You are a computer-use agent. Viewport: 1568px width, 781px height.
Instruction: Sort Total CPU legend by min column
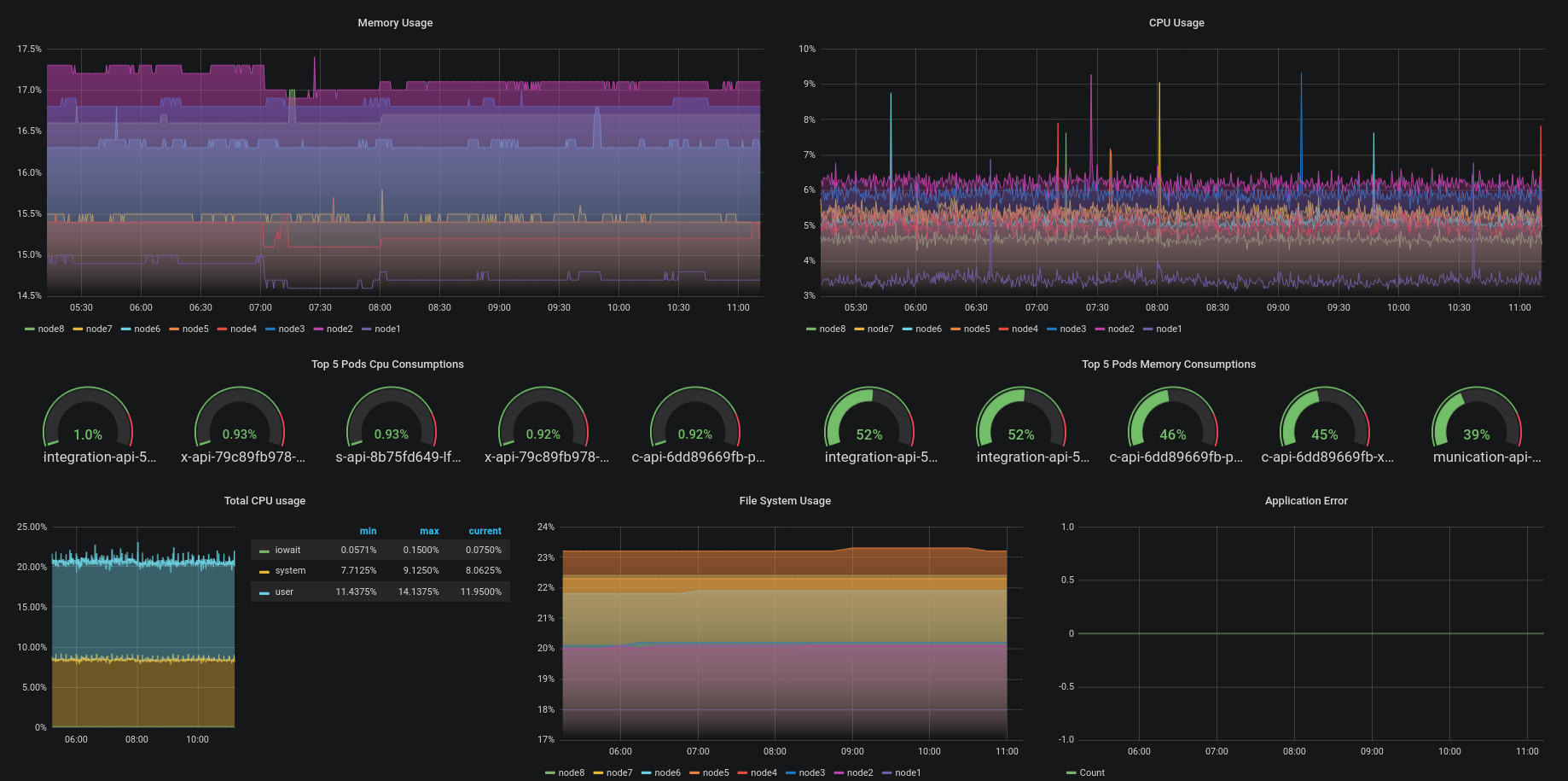tap(368, 531)
